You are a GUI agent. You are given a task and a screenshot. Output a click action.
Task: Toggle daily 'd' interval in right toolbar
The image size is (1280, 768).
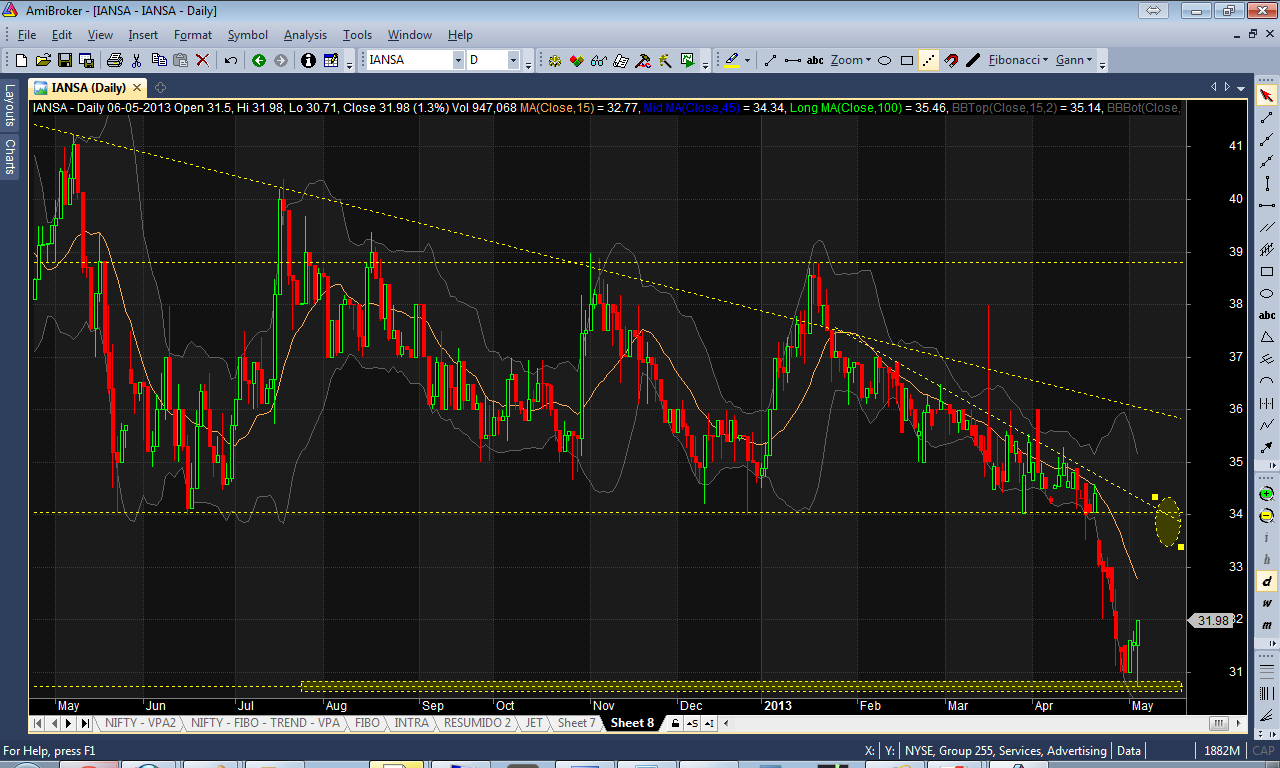(x=1267, y=581)
